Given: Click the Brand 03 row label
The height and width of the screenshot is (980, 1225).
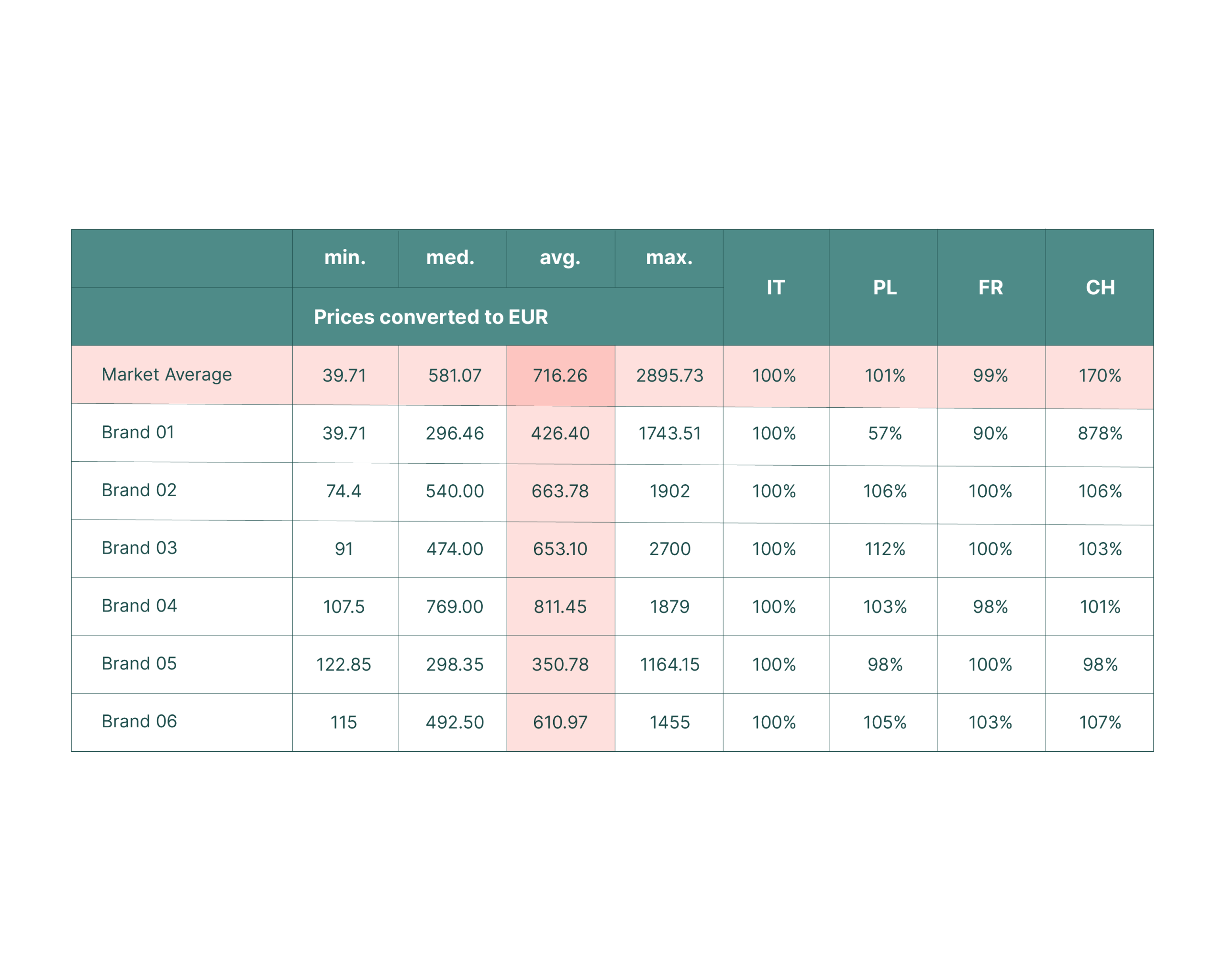Looking at the screenshot, I should click(x=139, y=548).
